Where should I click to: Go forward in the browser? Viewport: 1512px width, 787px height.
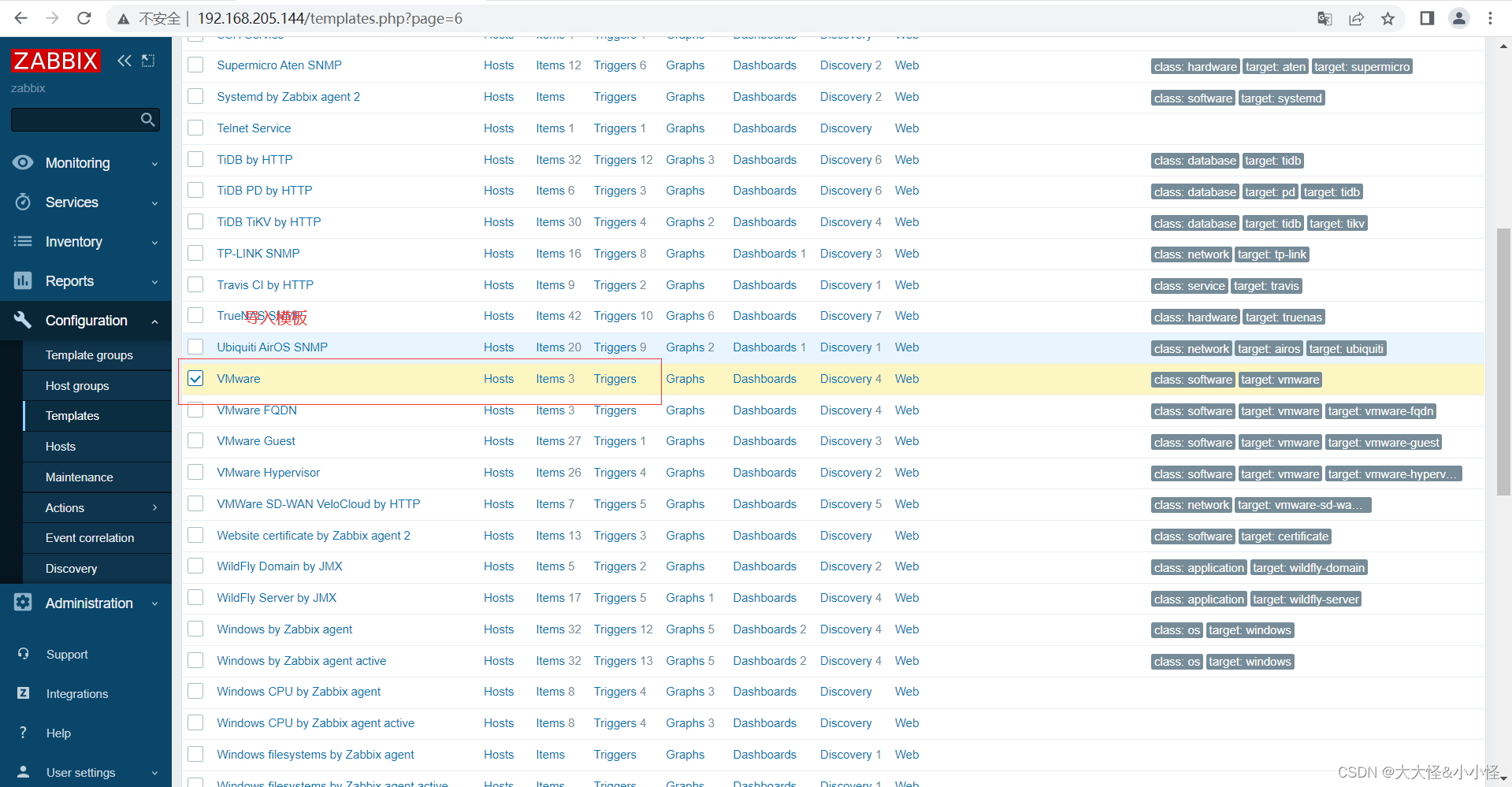52,18
